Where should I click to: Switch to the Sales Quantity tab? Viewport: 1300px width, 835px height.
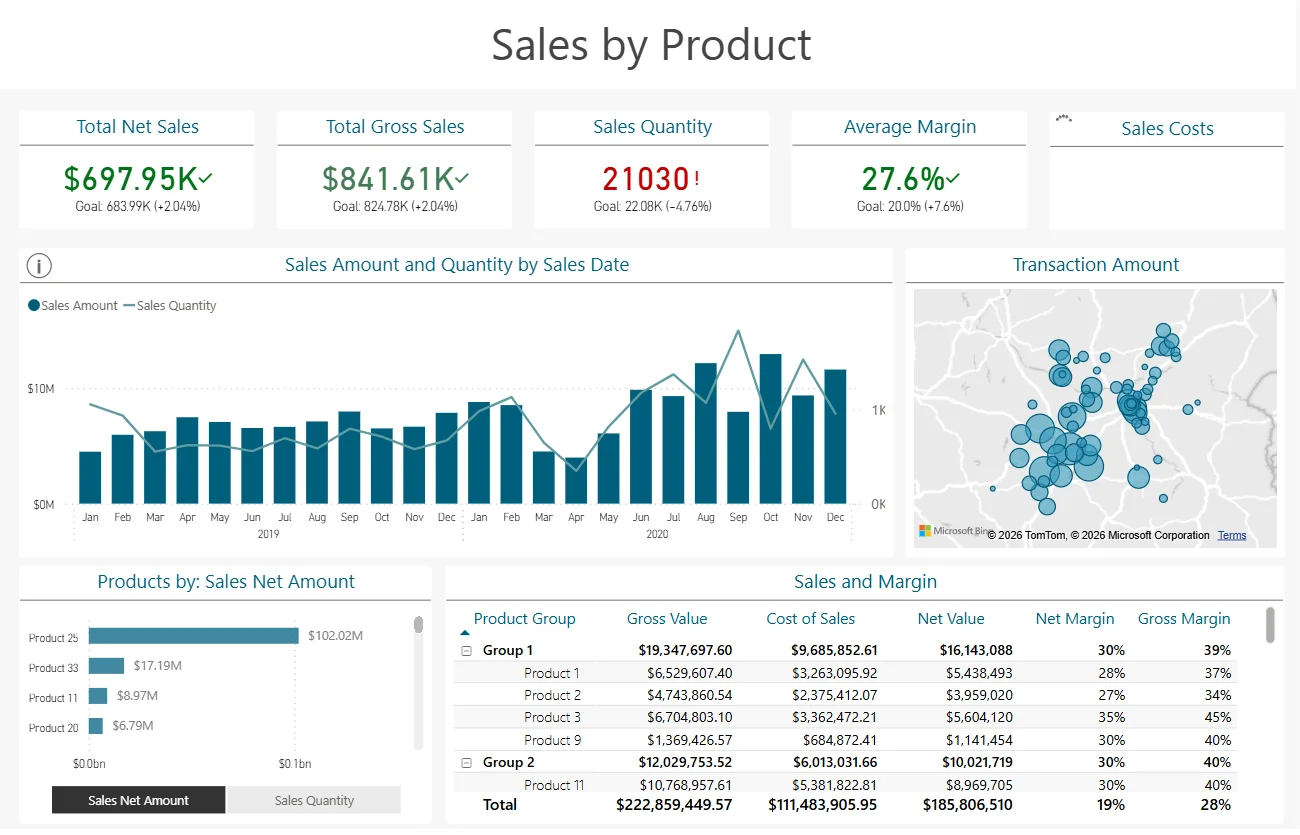point(314,800)
